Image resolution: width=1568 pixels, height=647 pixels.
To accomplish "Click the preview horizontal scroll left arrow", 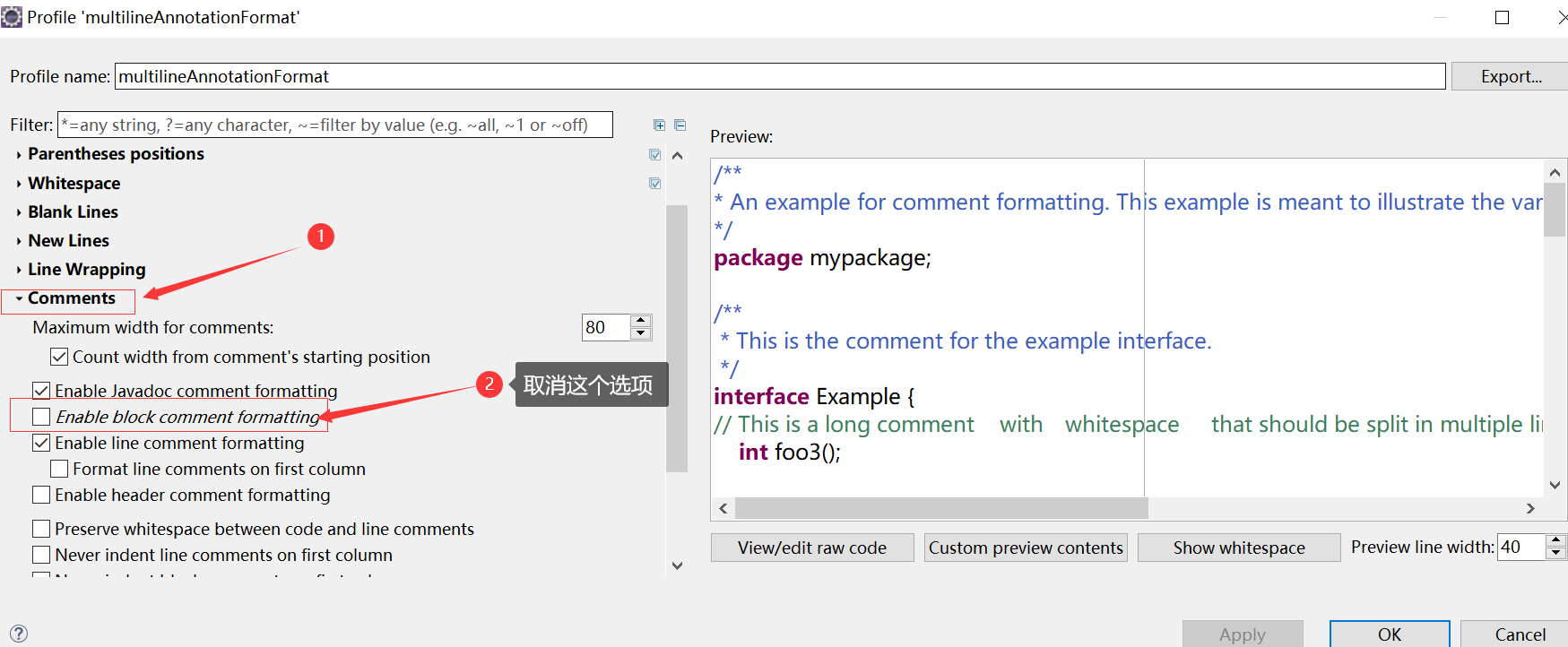I will click(x=723, y=508).
